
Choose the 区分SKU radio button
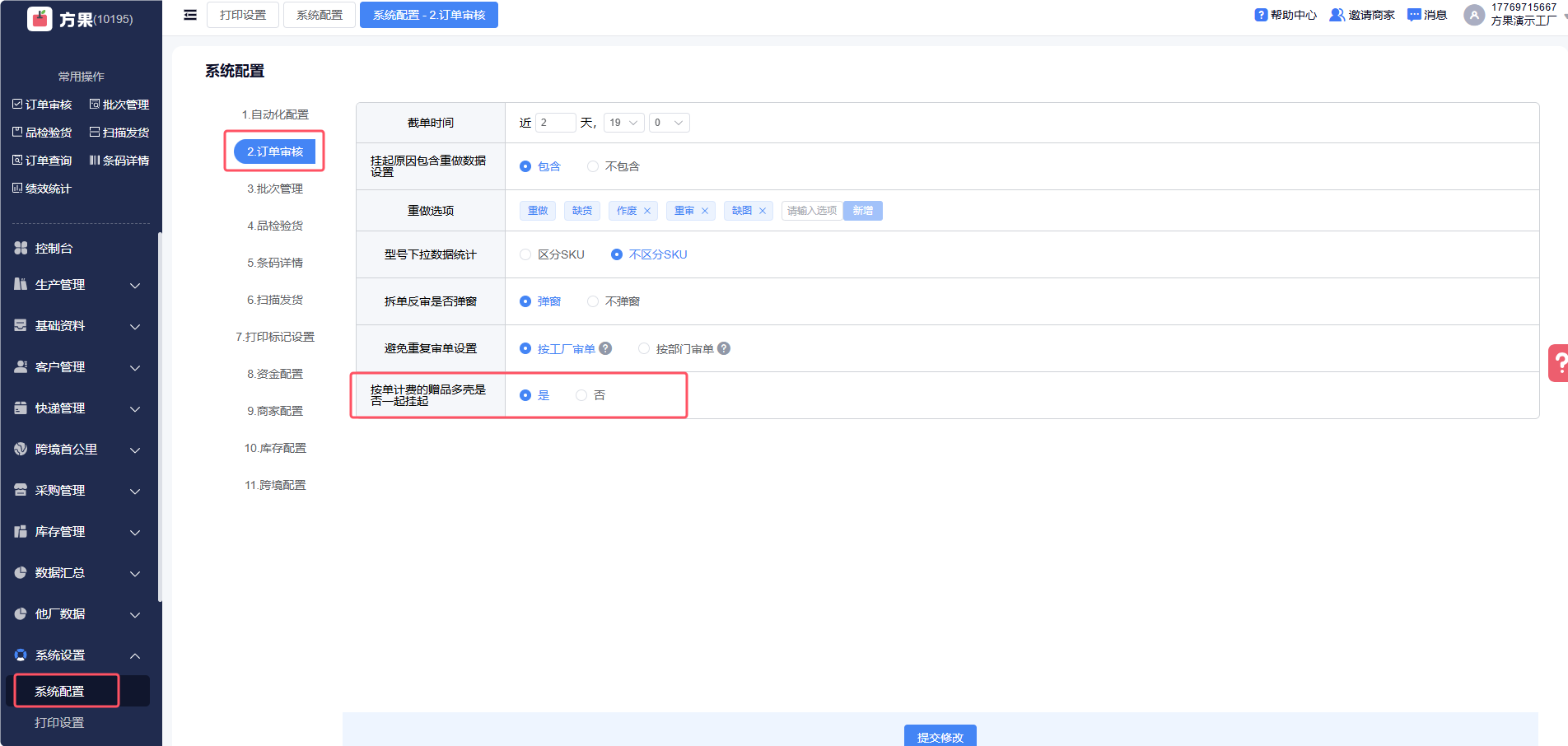click(x=525, y=254)
